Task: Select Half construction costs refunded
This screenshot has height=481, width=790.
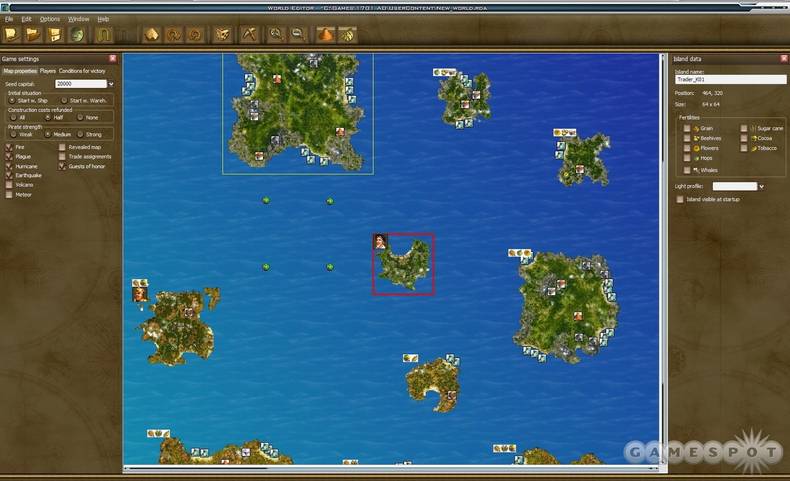Action: point(48,117)
